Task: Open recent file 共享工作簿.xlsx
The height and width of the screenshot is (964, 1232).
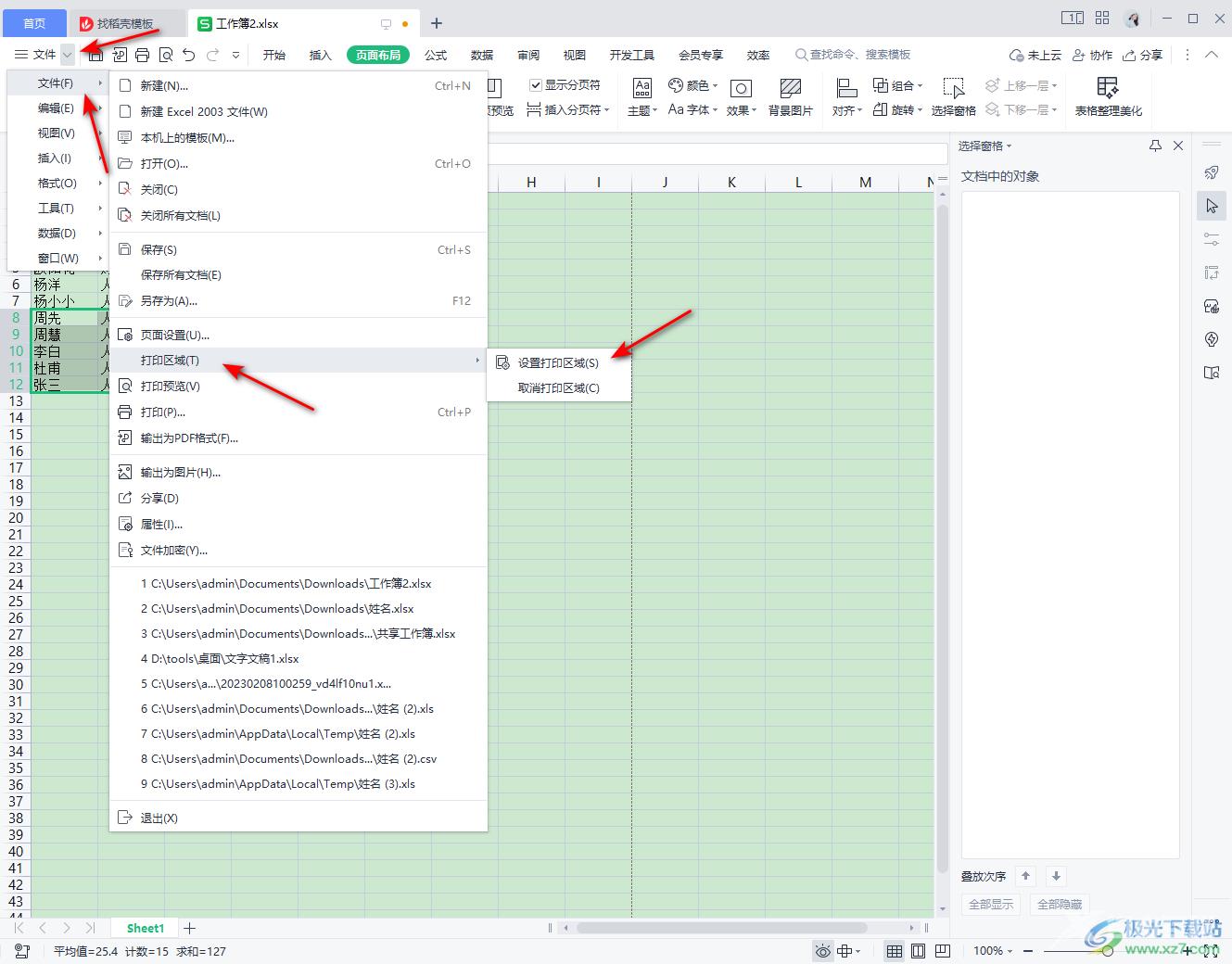Action: [x=298, y=634]
